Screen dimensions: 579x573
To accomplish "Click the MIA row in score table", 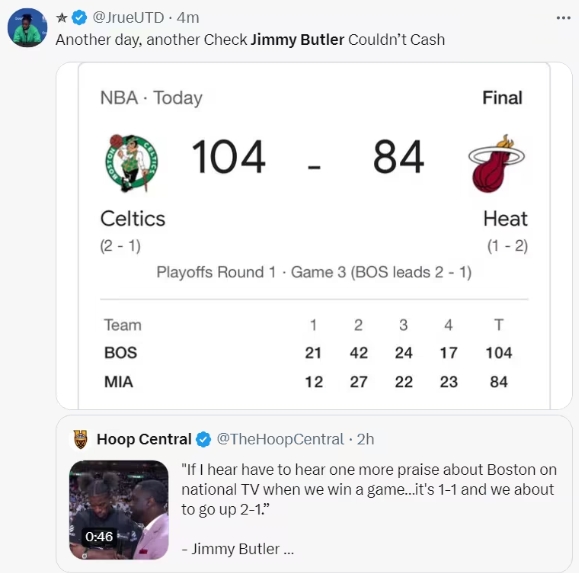I will click(306, 382).
